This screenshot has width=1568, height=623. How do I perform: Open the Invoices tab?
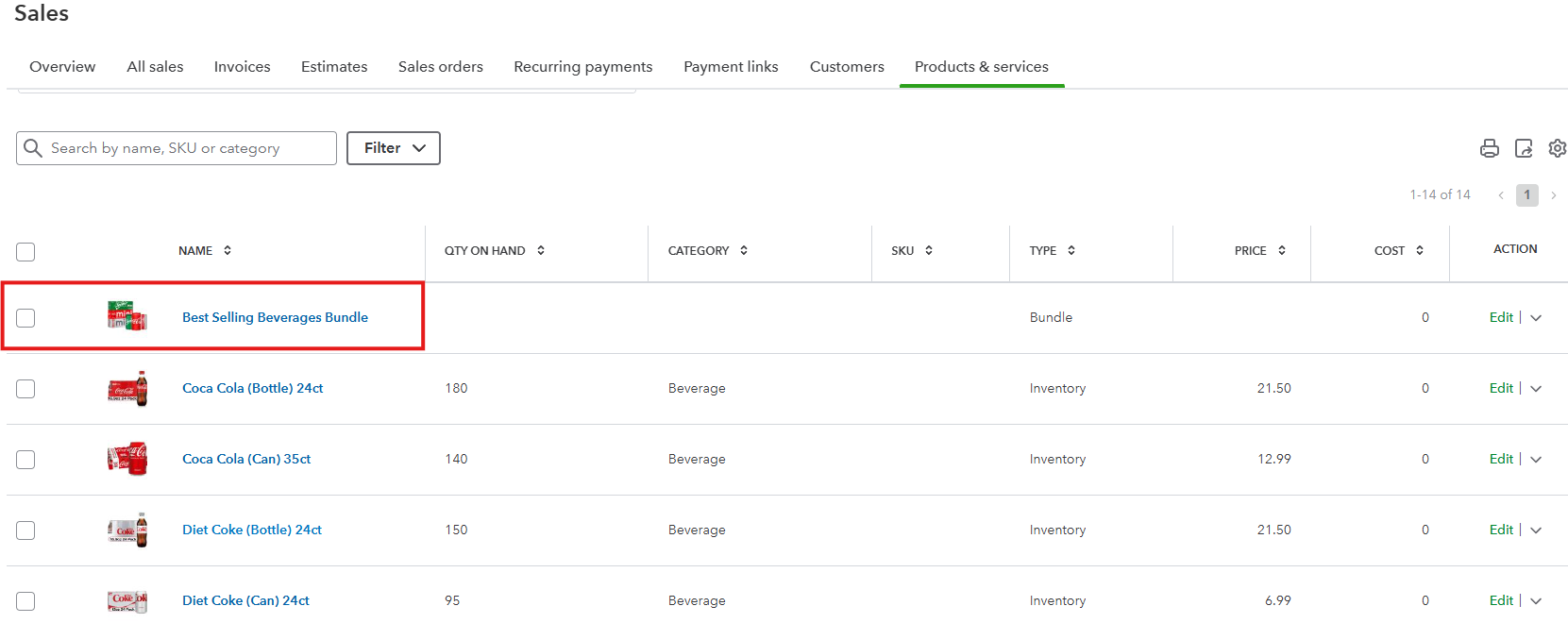coord(243,67)
